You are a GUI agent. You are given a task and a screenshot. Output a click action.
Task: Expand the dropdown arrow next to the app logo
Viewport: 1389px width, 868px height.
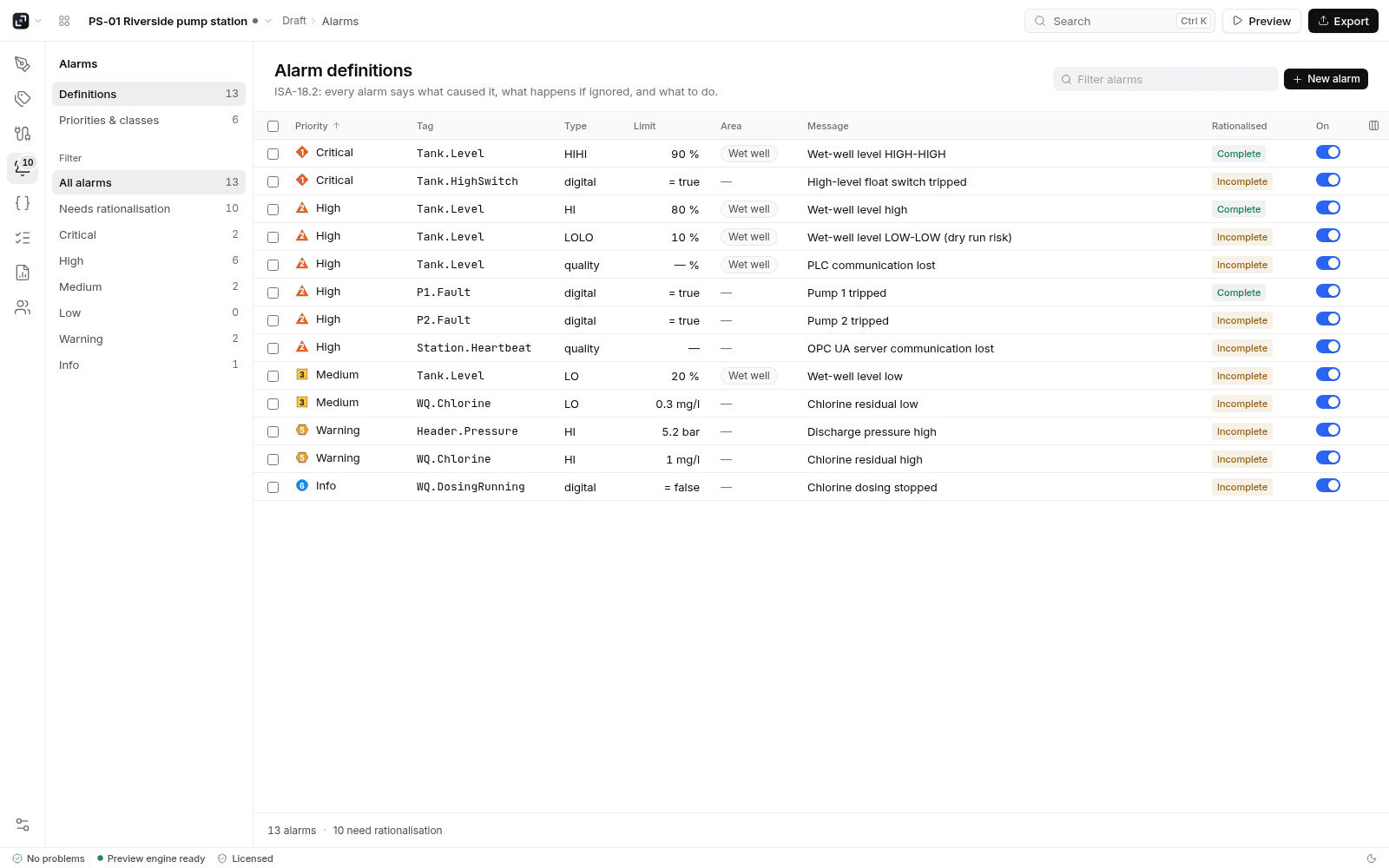point(38,21)
